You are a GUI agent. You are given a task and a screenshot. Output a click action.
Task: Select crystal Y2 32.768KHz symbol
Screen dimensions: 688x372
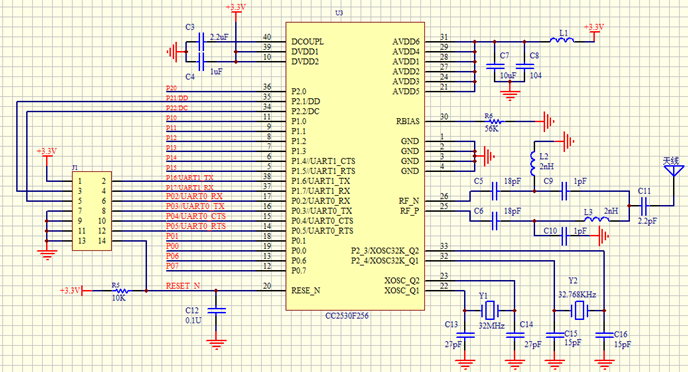point(579,311)
